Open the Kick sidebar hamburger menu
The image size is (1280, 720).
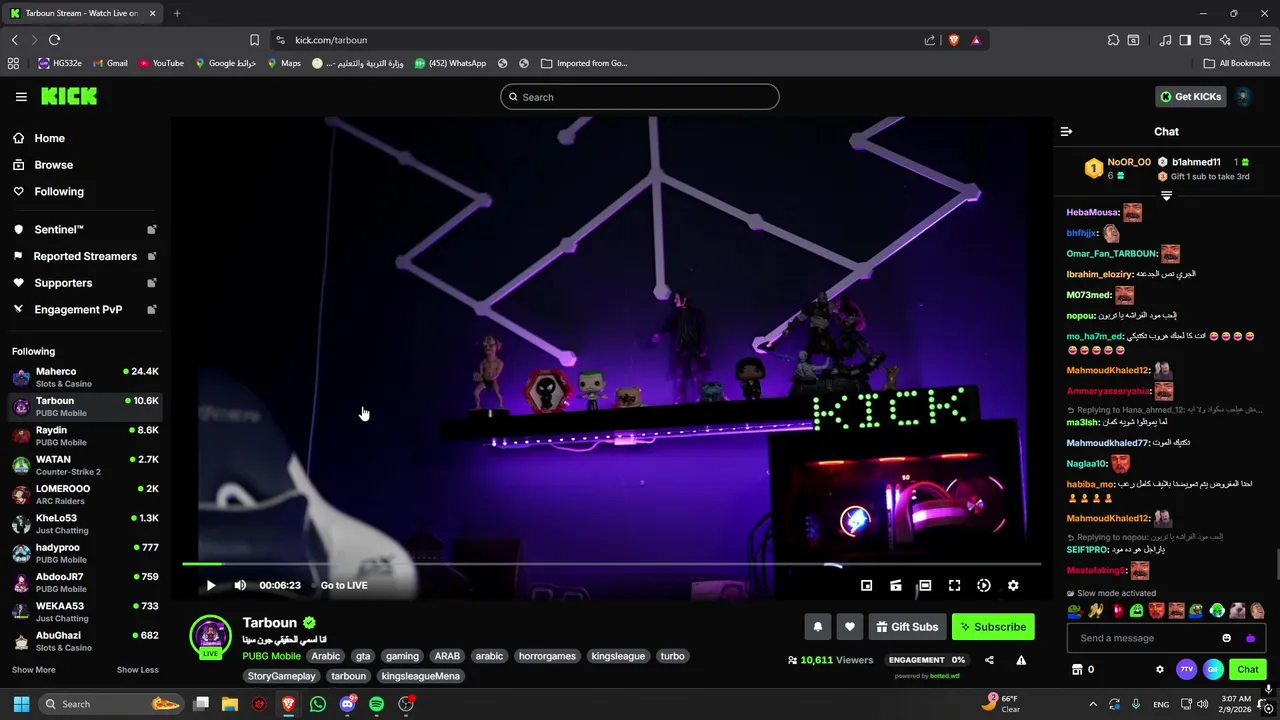21,97
